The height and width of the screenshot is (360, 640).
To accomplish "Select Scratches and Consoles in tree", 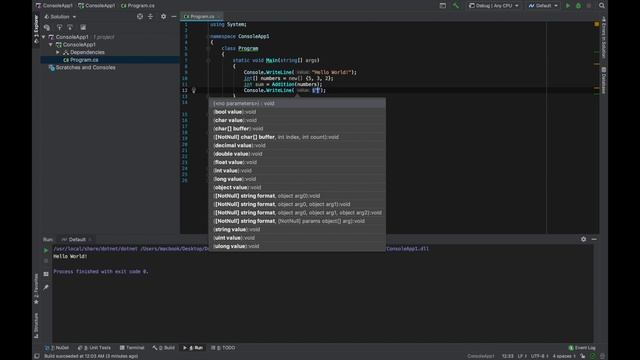I will pos(85,67).
